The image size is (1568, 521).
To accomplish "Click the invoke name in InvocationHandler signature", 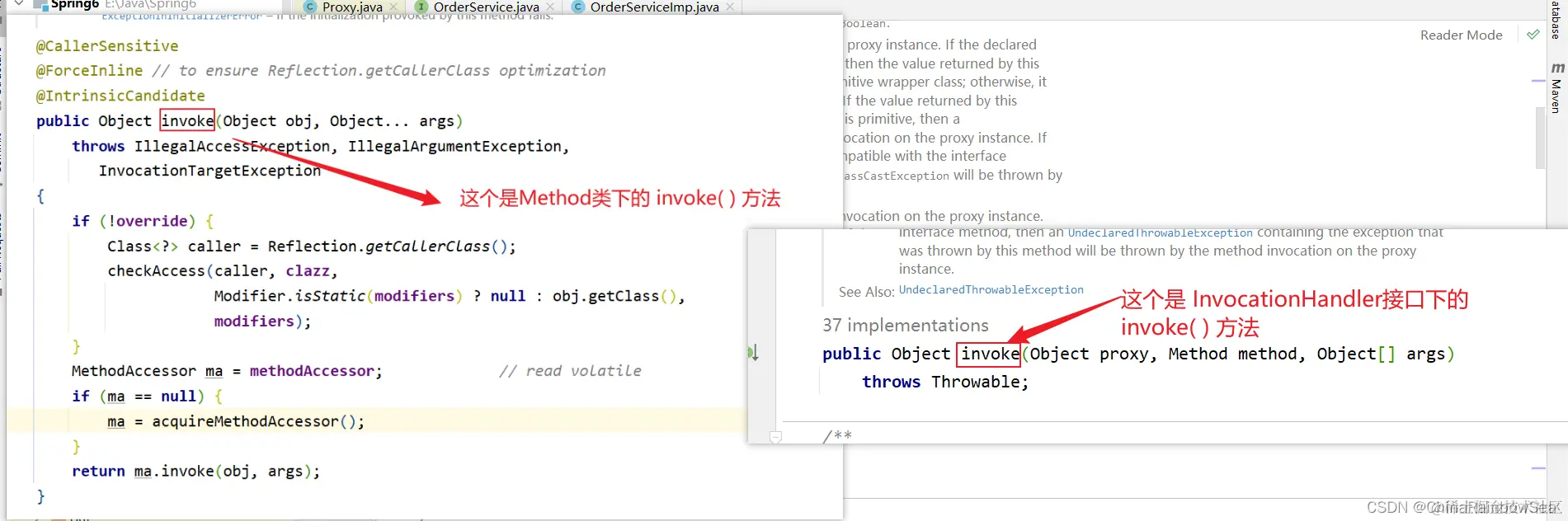I will click(x=989, y=354).
